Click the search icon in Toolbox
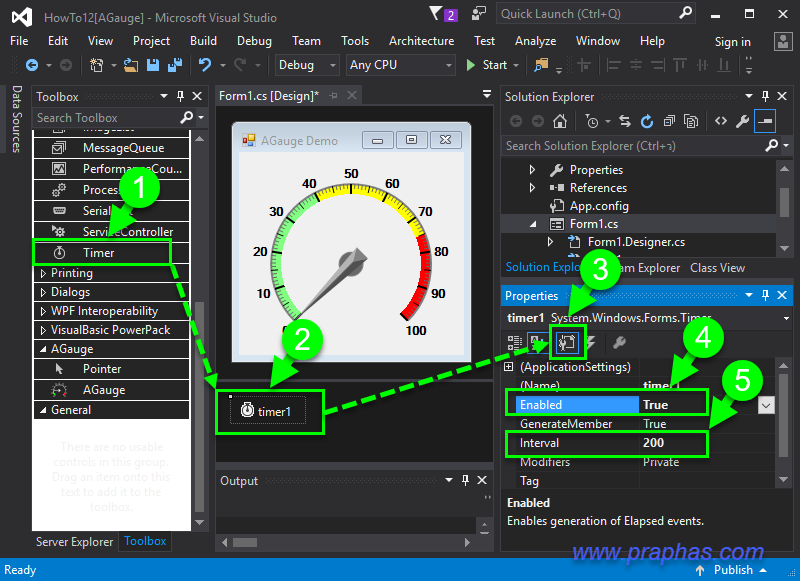This screenshot has height=581, width=800. [187, 118]
